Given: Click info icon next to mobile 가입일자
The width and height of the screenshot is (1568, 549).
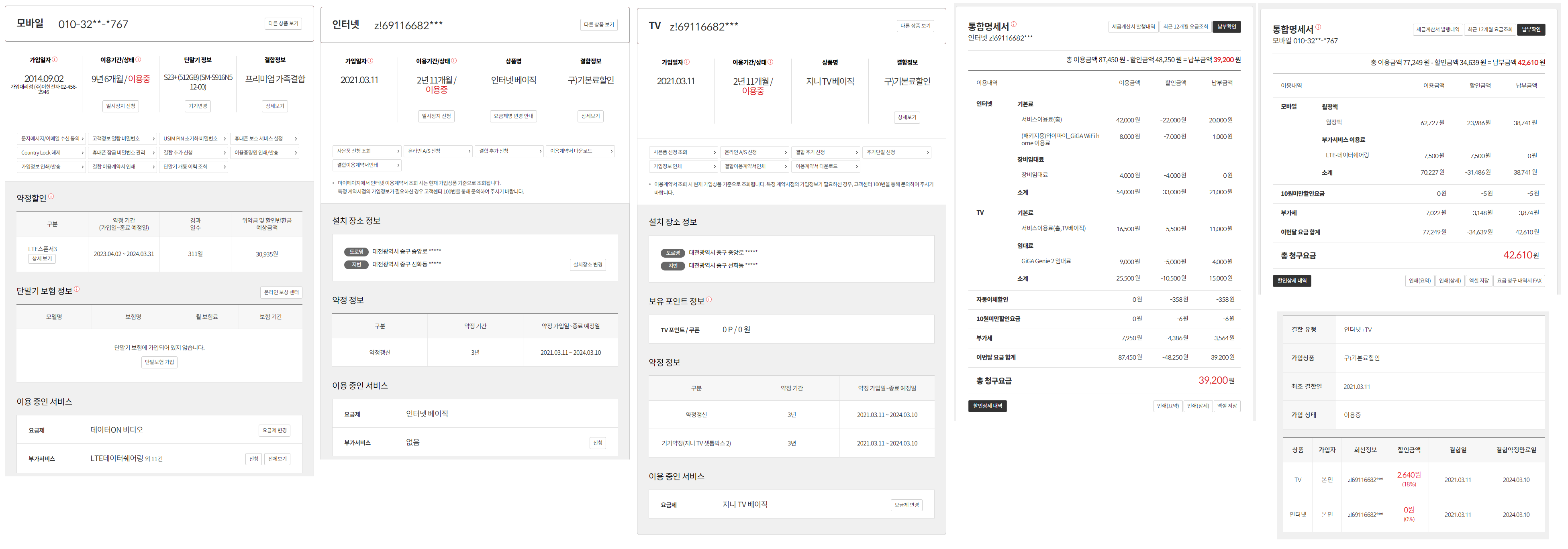Looking at the screenshot, I should [55, 59].
